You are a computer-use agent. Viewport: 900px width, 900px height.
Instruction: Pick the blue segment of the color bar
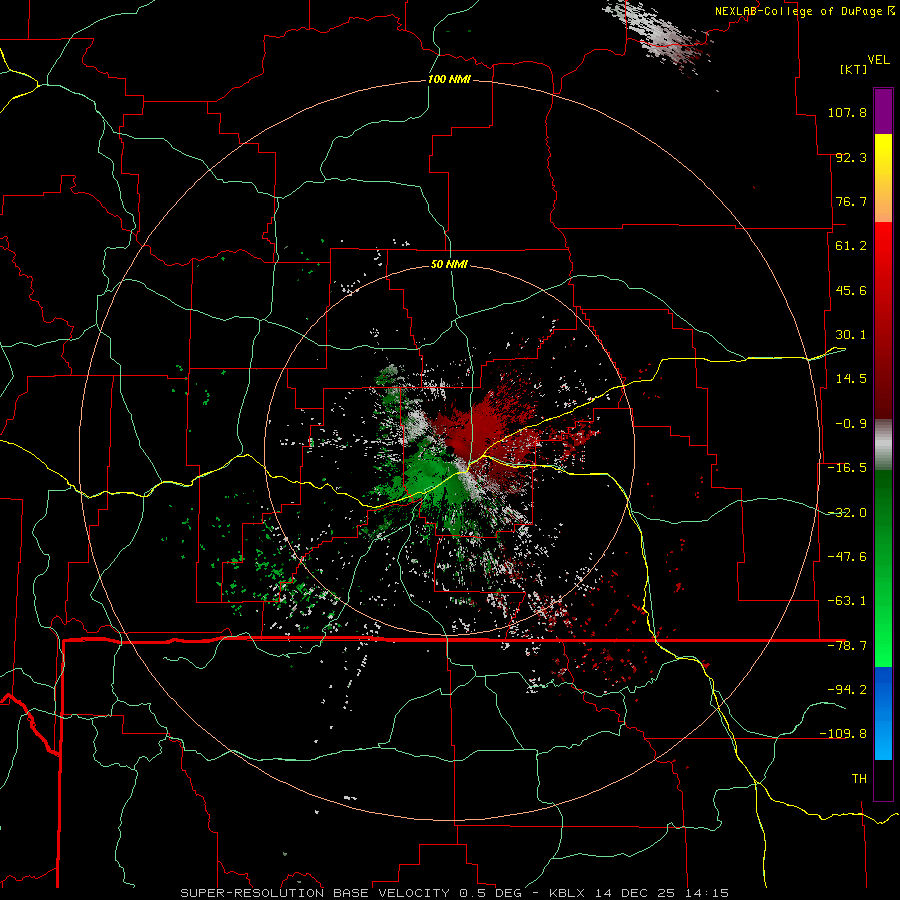(883, 713)
